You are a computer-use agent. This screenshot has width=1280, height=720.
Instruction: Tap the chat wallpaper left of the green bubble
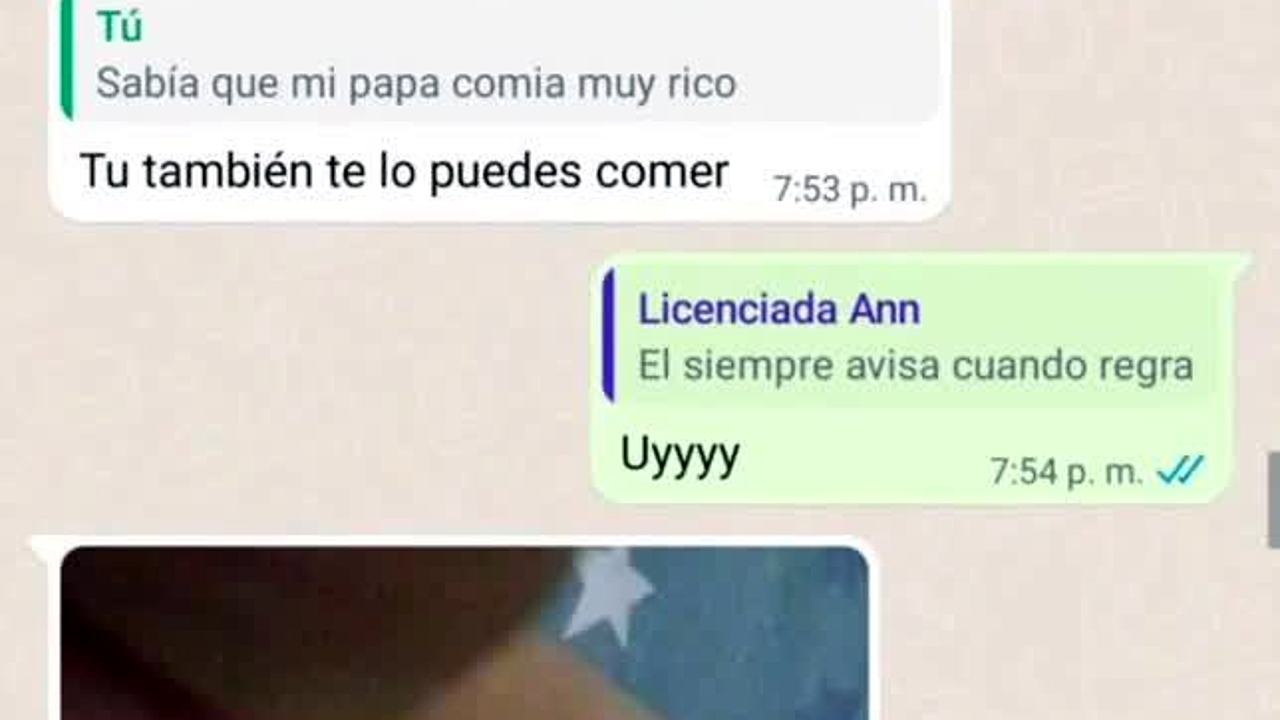click(300, 380)
